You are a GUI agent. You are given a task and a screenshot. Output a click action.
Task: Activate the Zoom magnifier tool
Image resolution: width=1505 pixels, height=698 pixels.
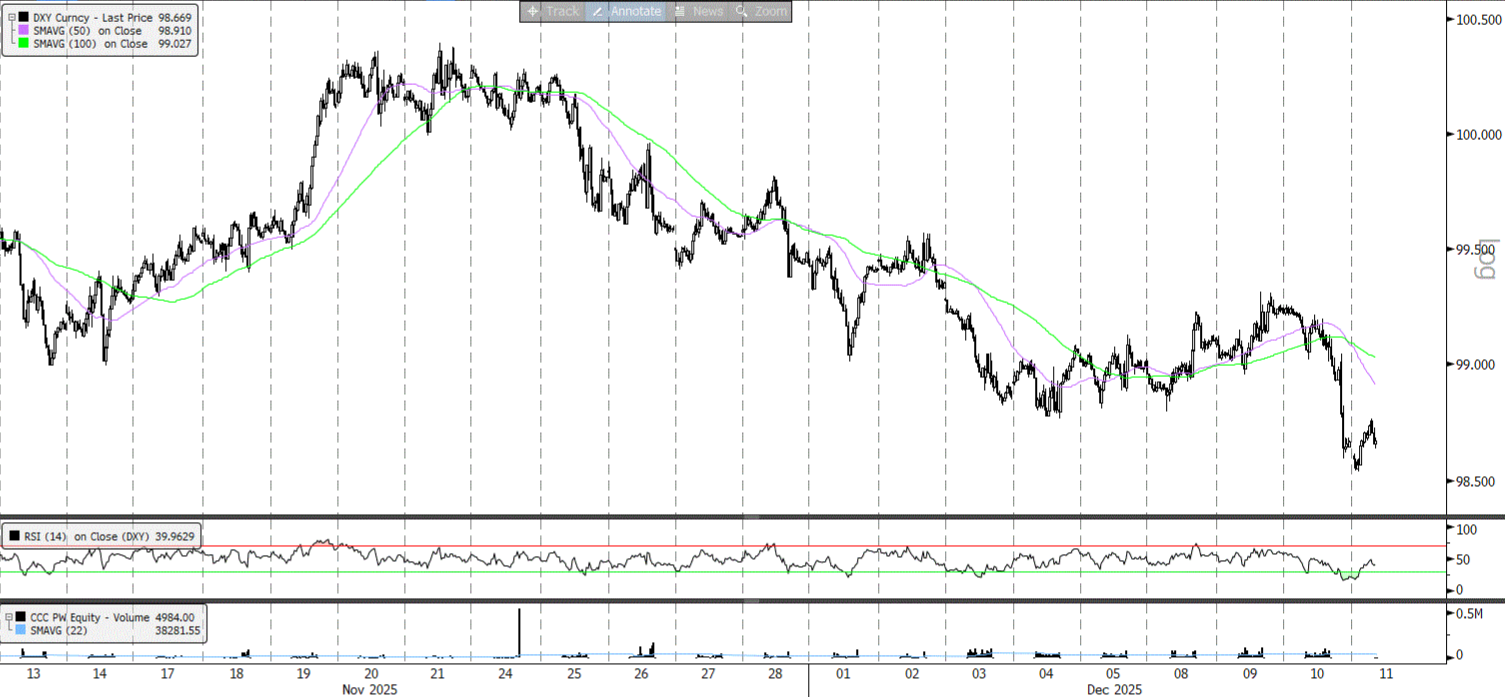742,11
